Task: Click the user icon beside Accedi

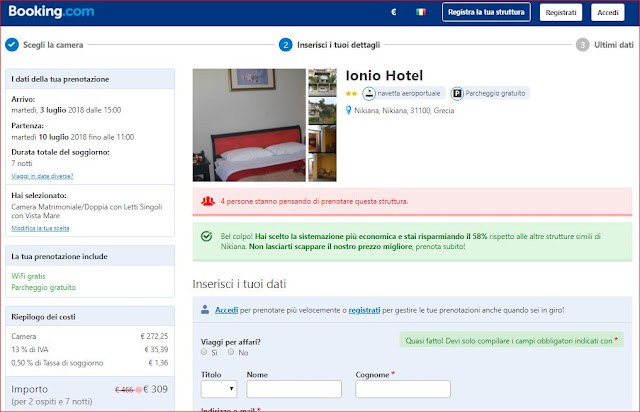Action: coord(205,310)
